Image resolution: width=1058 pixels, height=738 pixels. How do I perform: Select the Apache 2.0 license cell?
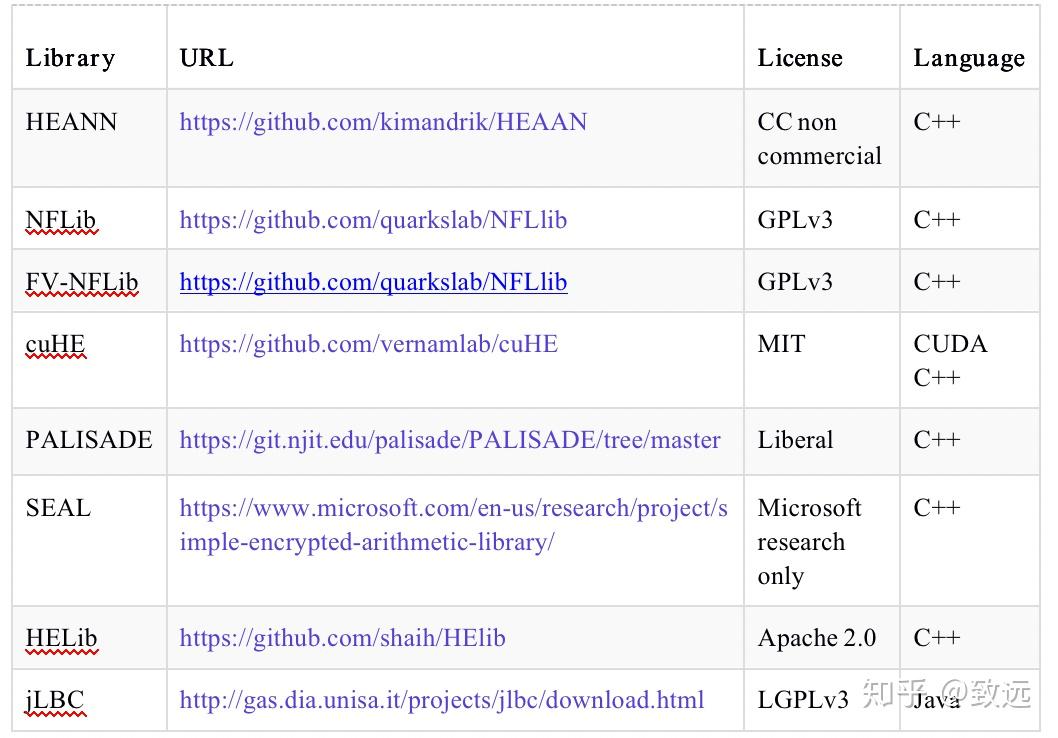point(816,638)
